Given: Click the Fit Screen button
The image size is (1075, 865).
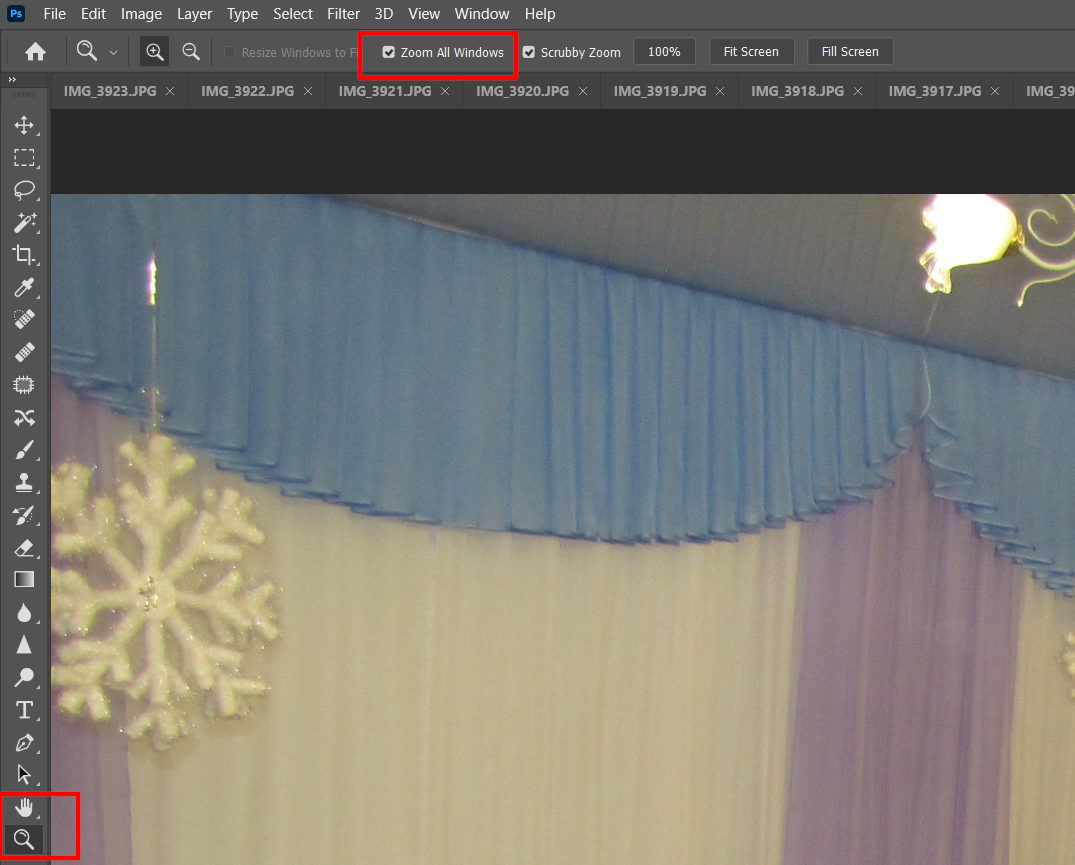Looking at the screenshot, I should (751, 51).
